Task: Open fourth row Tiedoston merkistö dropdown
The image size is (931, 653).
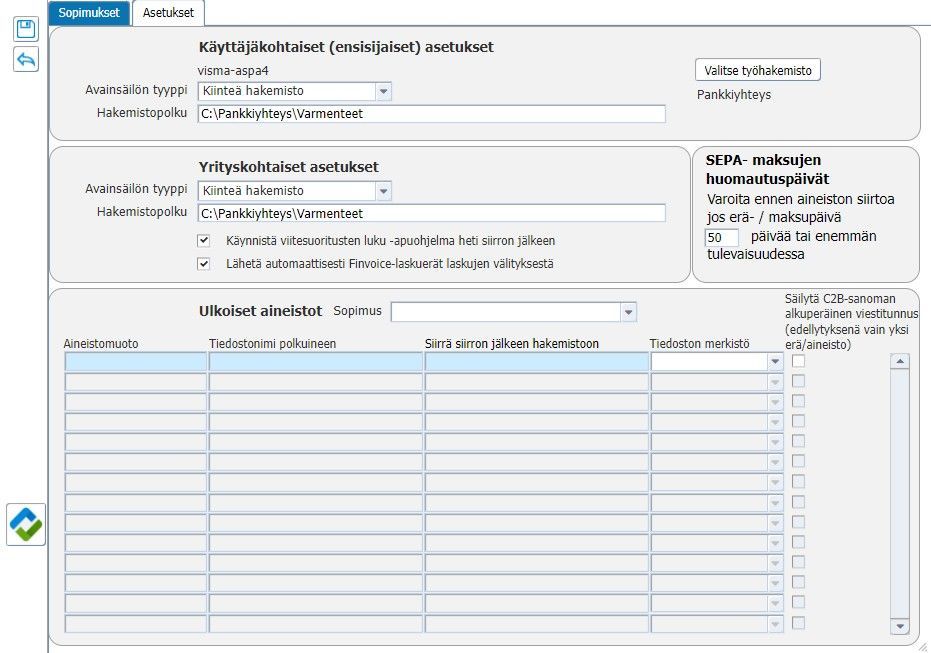Action: click(x=775, y=422)
